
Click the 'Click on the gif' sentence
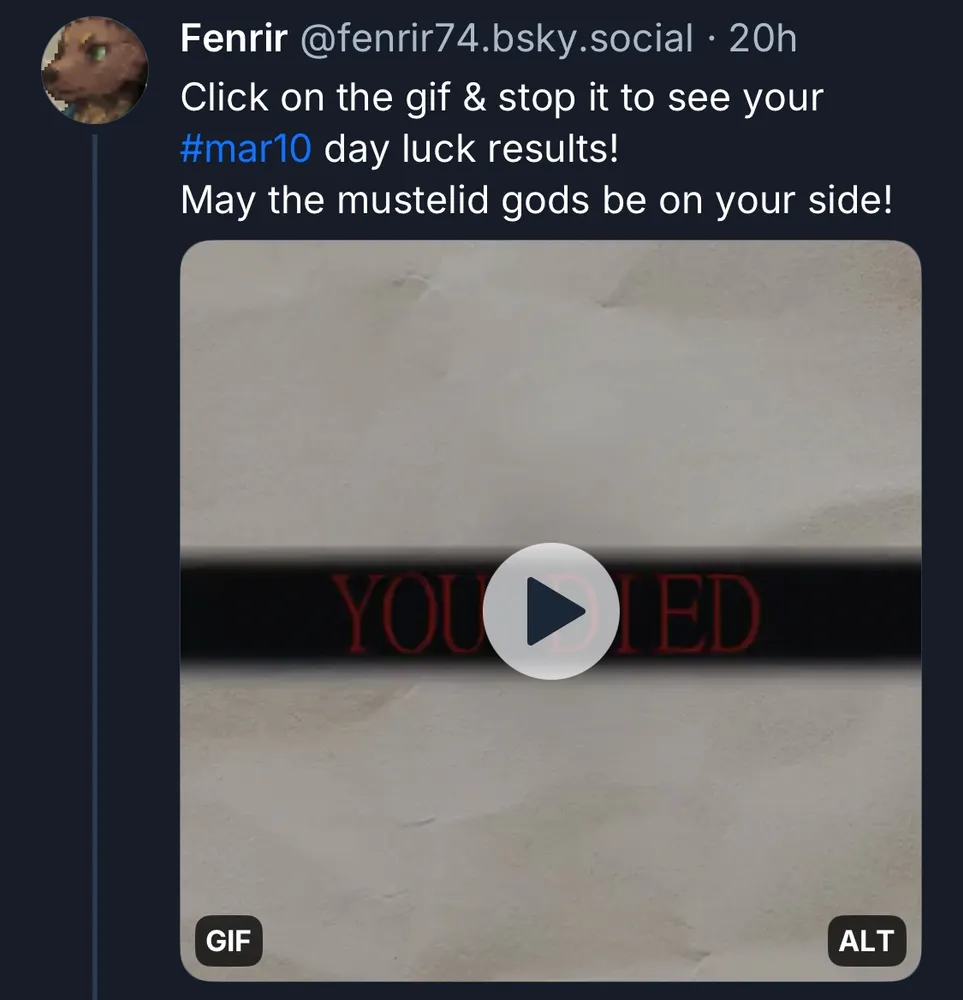pos(312,98)
